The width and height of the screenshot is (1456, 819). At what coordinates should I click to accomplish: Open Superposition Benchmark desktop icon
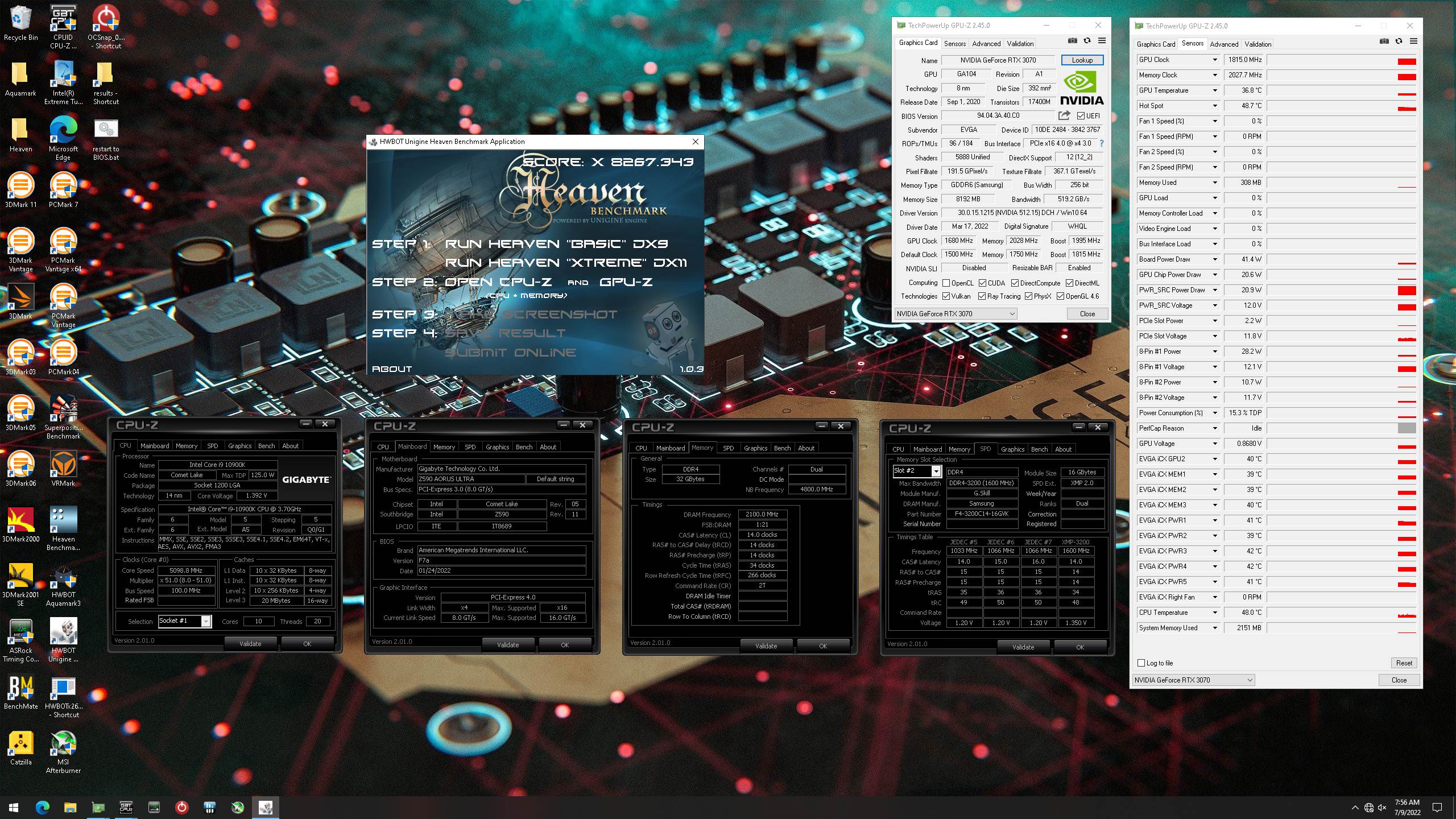click(x=63, y=417)
